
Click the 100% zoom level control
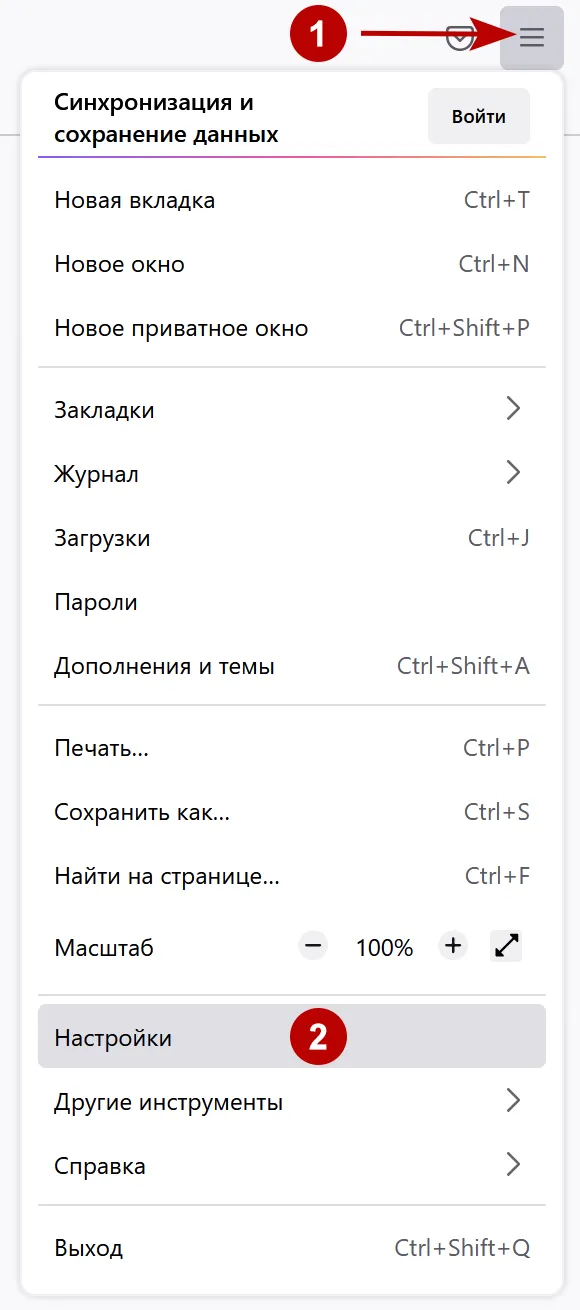coord(383,947)
